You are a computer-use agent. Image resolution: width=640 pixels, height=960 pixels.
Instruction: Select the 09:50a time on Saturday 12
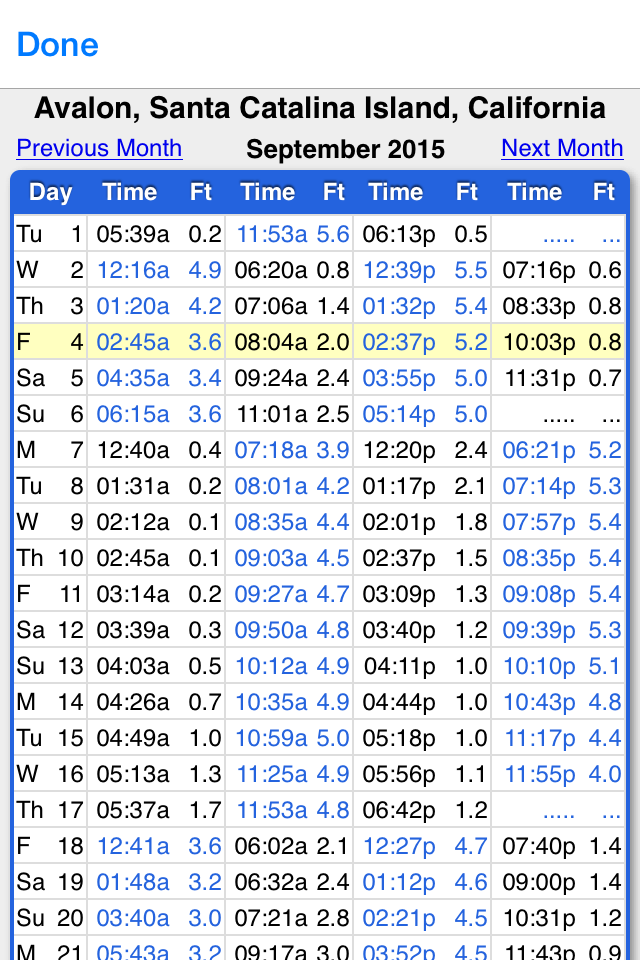(271, 631)
